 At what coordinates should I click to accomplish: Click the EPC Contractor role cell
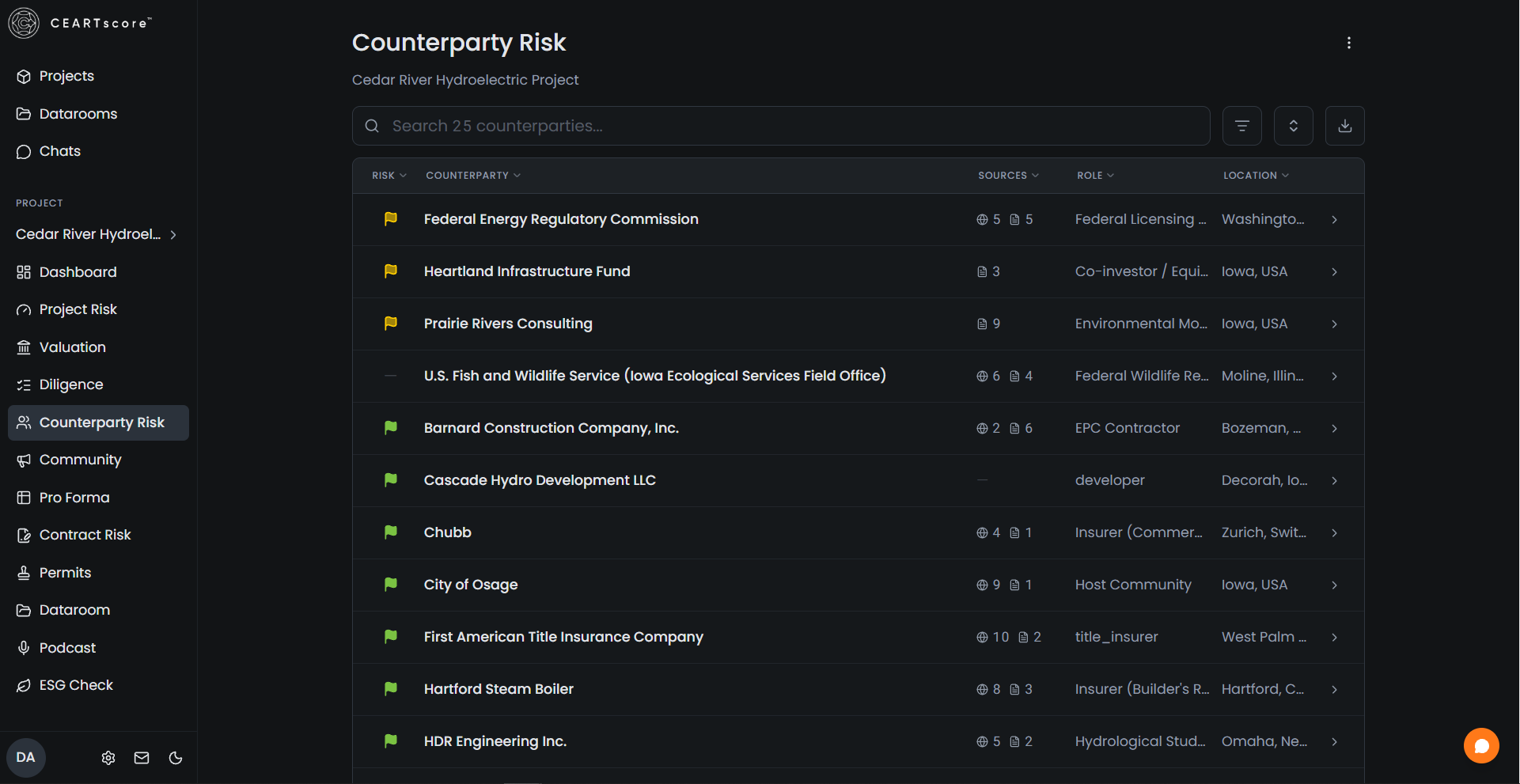[x=1127, y=428]
